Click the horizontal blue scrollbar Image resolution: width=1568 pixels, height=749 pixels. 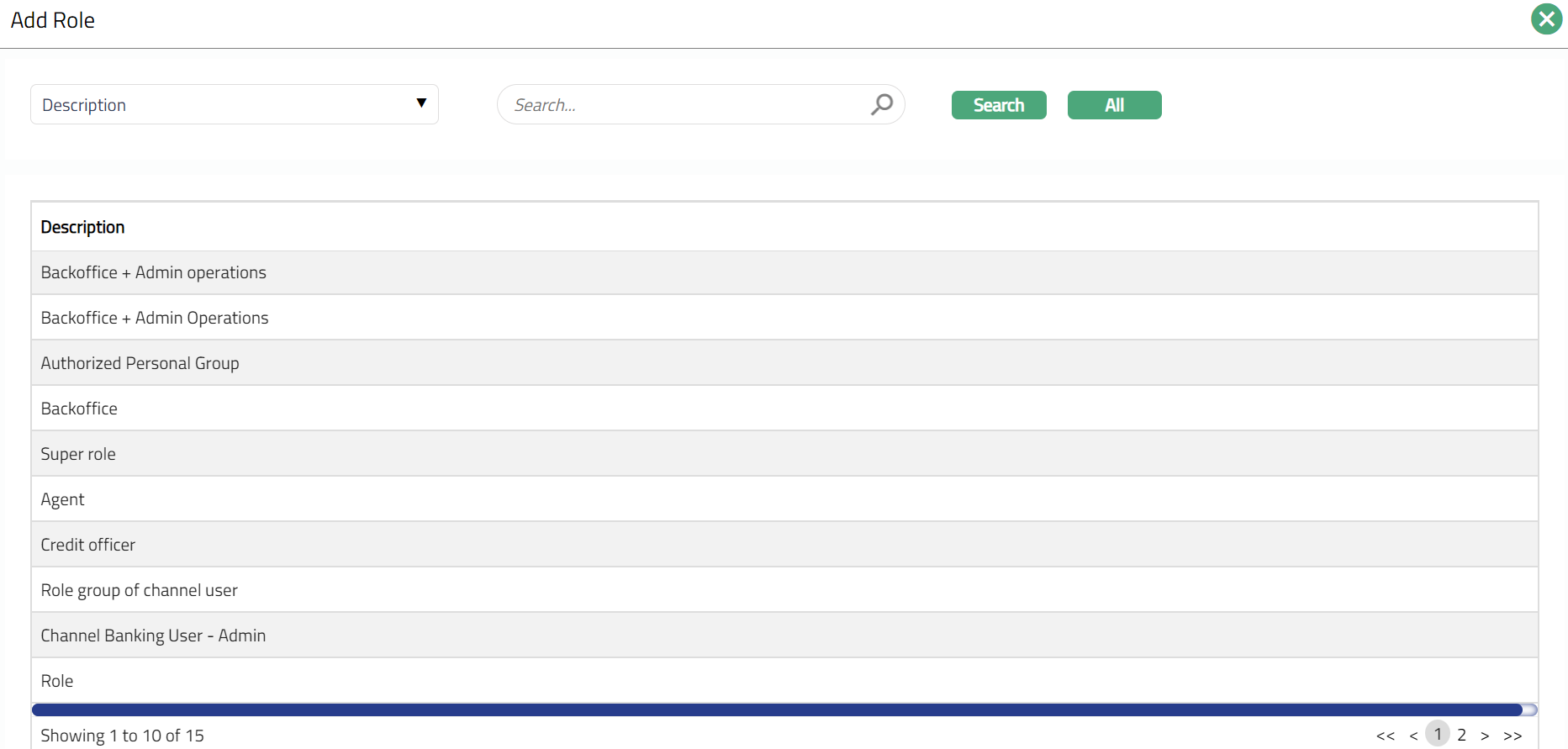coord(776,710)
